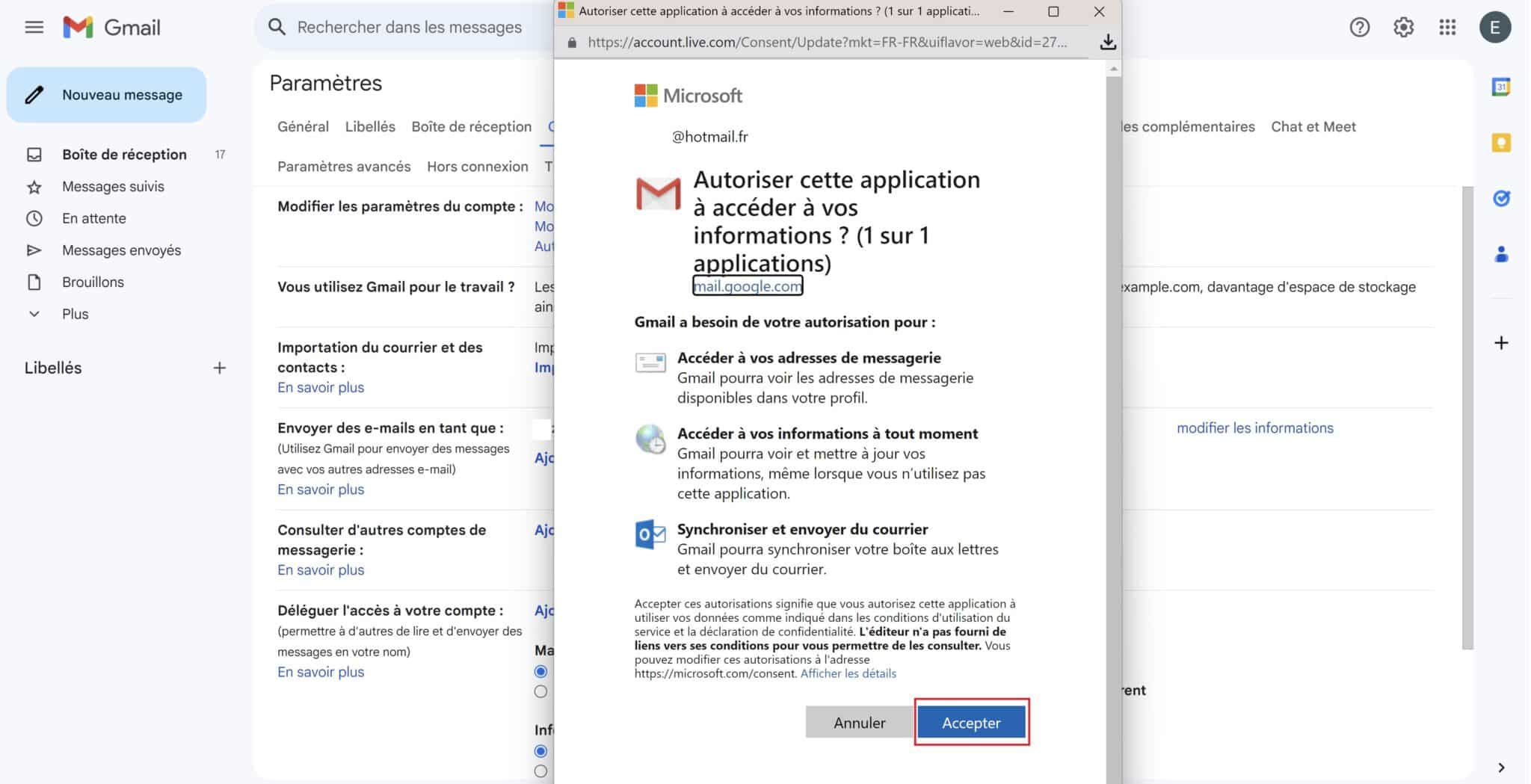The image size is (1531, 784).
Task: Click the popup scrollbar up arrow
Action: coord(1113,69)
